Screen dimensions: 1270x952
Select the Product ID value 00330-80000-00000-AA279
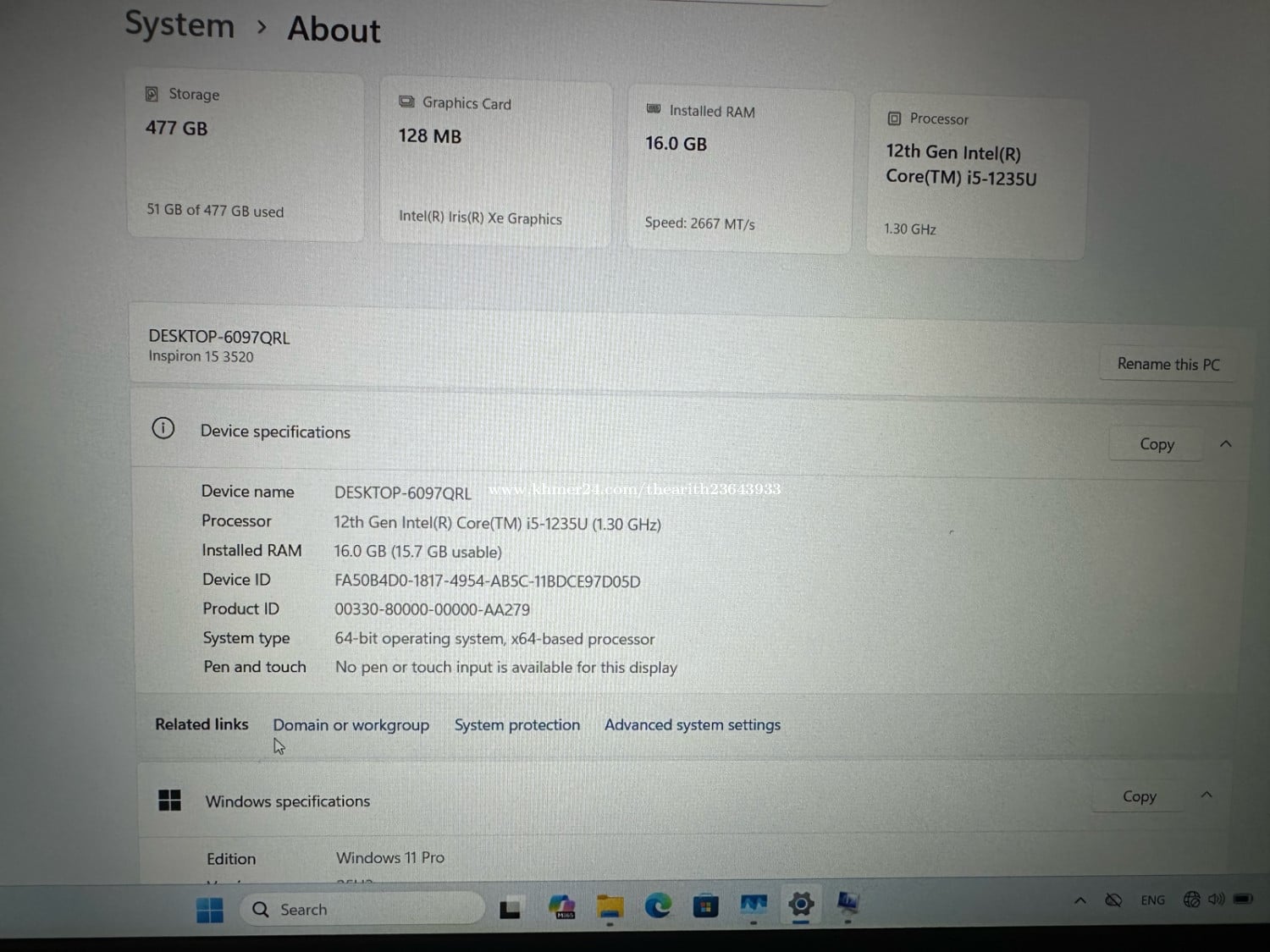click(432, 609)
